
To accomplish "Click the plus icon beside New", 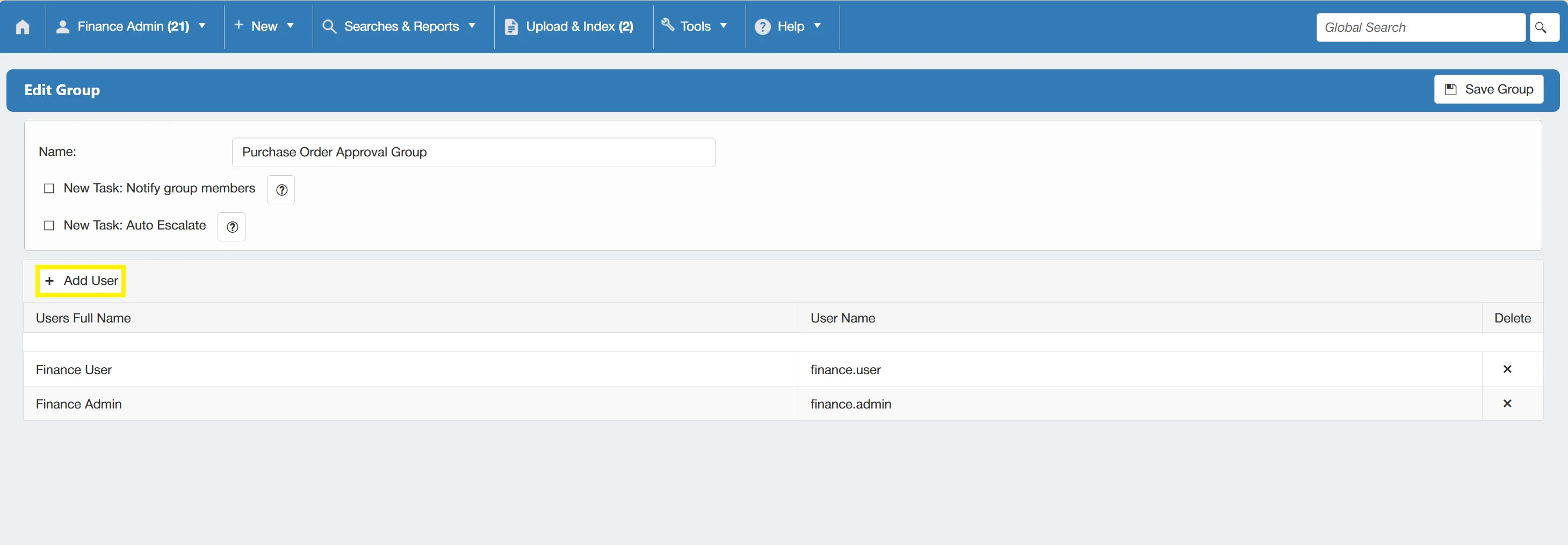I will point(239,25).
